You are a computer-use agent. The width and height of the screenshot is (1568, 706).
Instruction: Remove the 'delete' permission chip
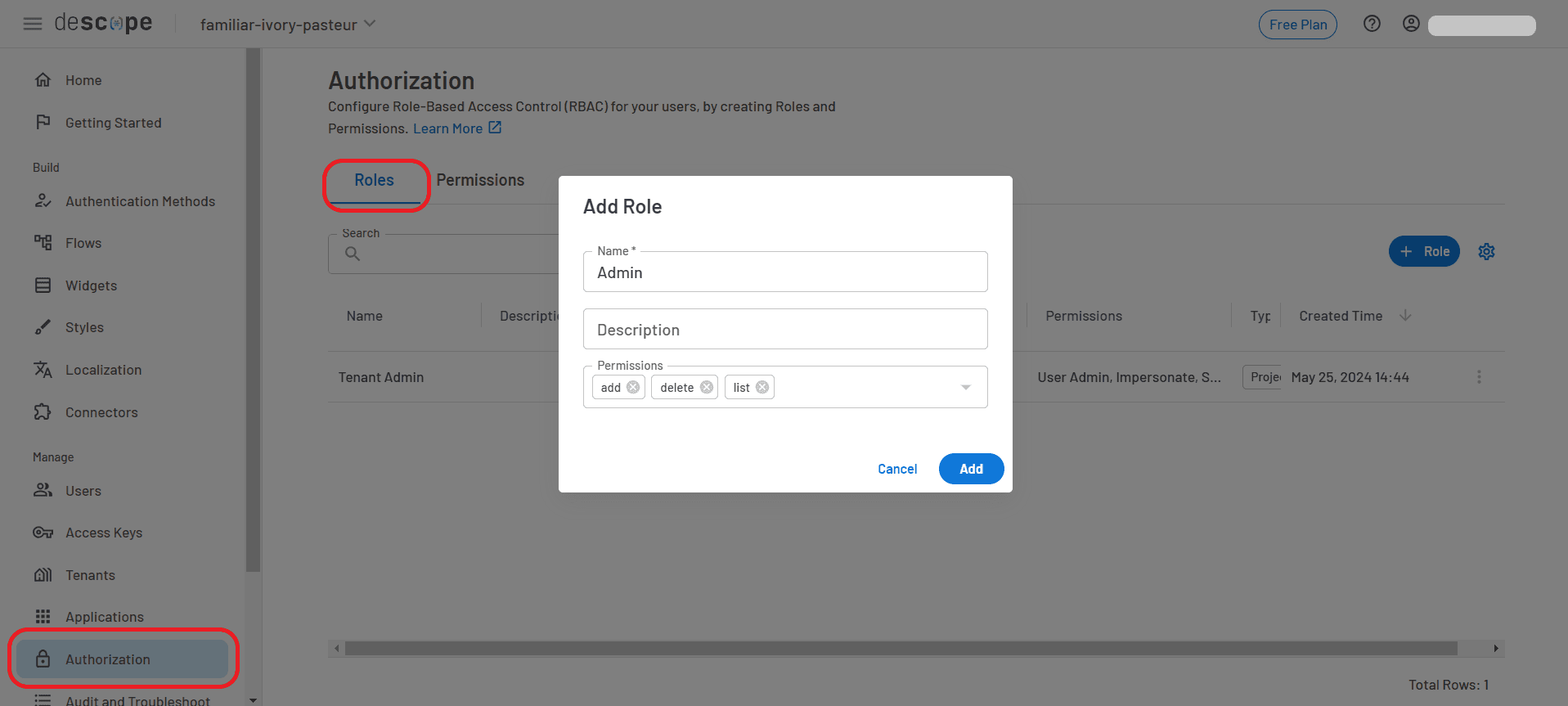(x=707, y=387)
